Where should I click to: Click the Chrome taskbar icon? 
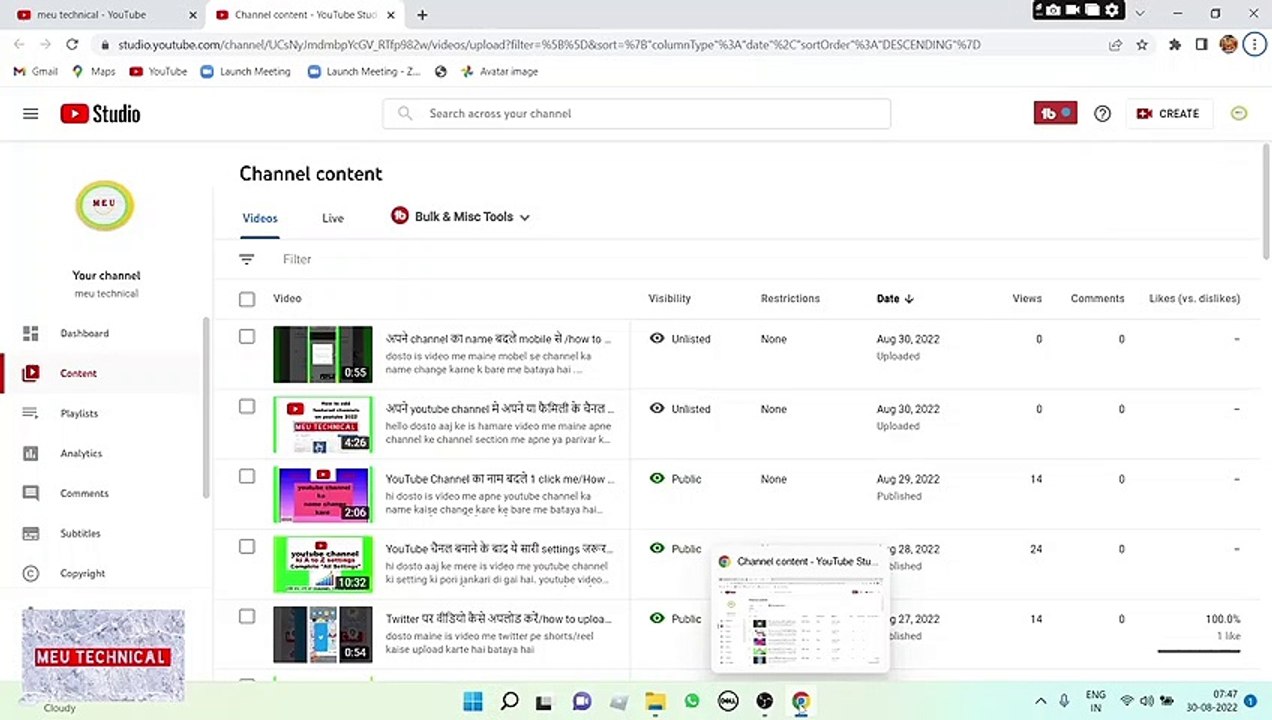pyautogui.click(x=800, y=701)
